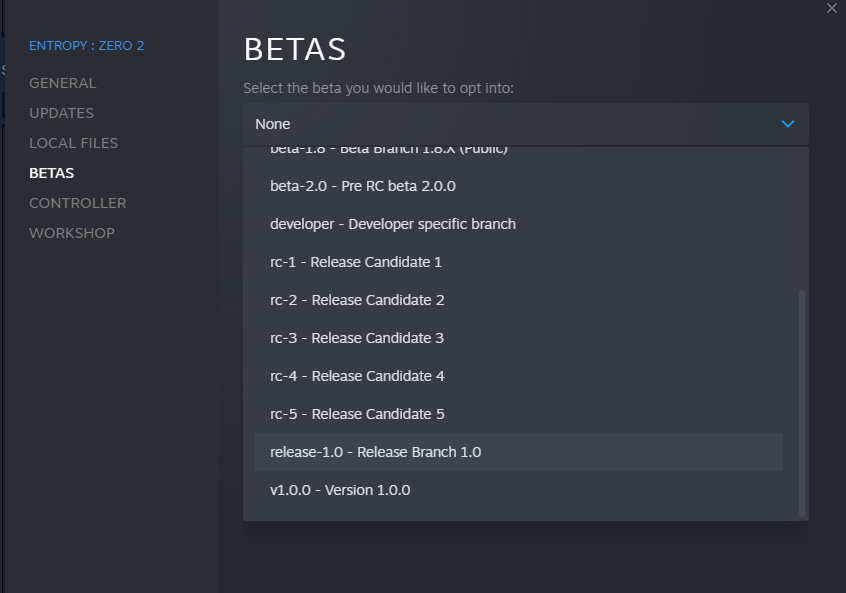
Task: Select rc-2 Release Candidate 2
Action: 357,300
